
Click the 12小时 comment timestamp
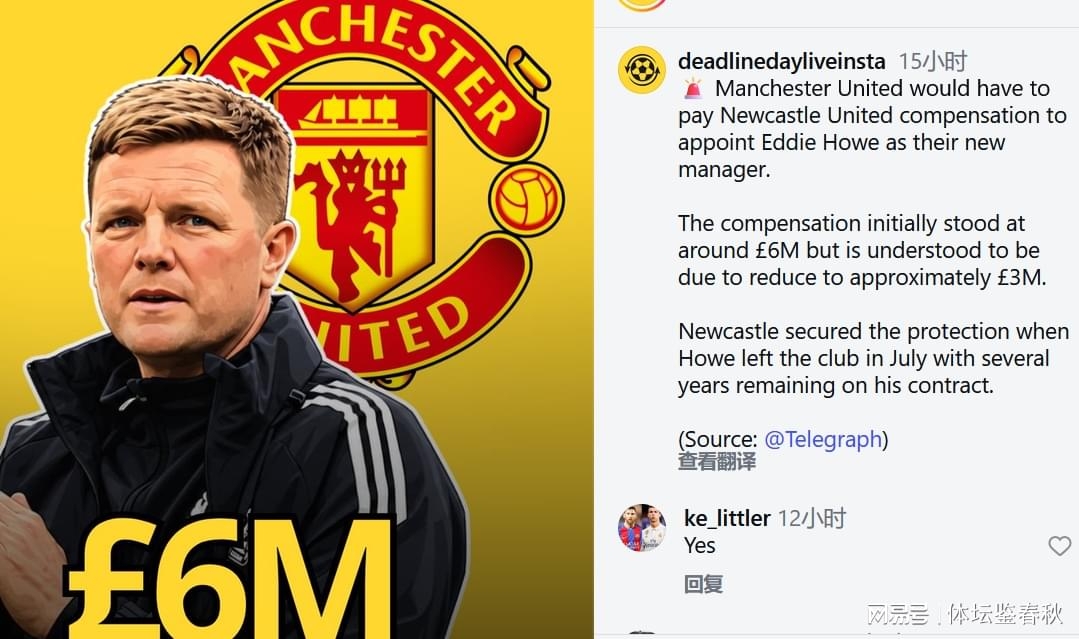(x=811, y=518)
